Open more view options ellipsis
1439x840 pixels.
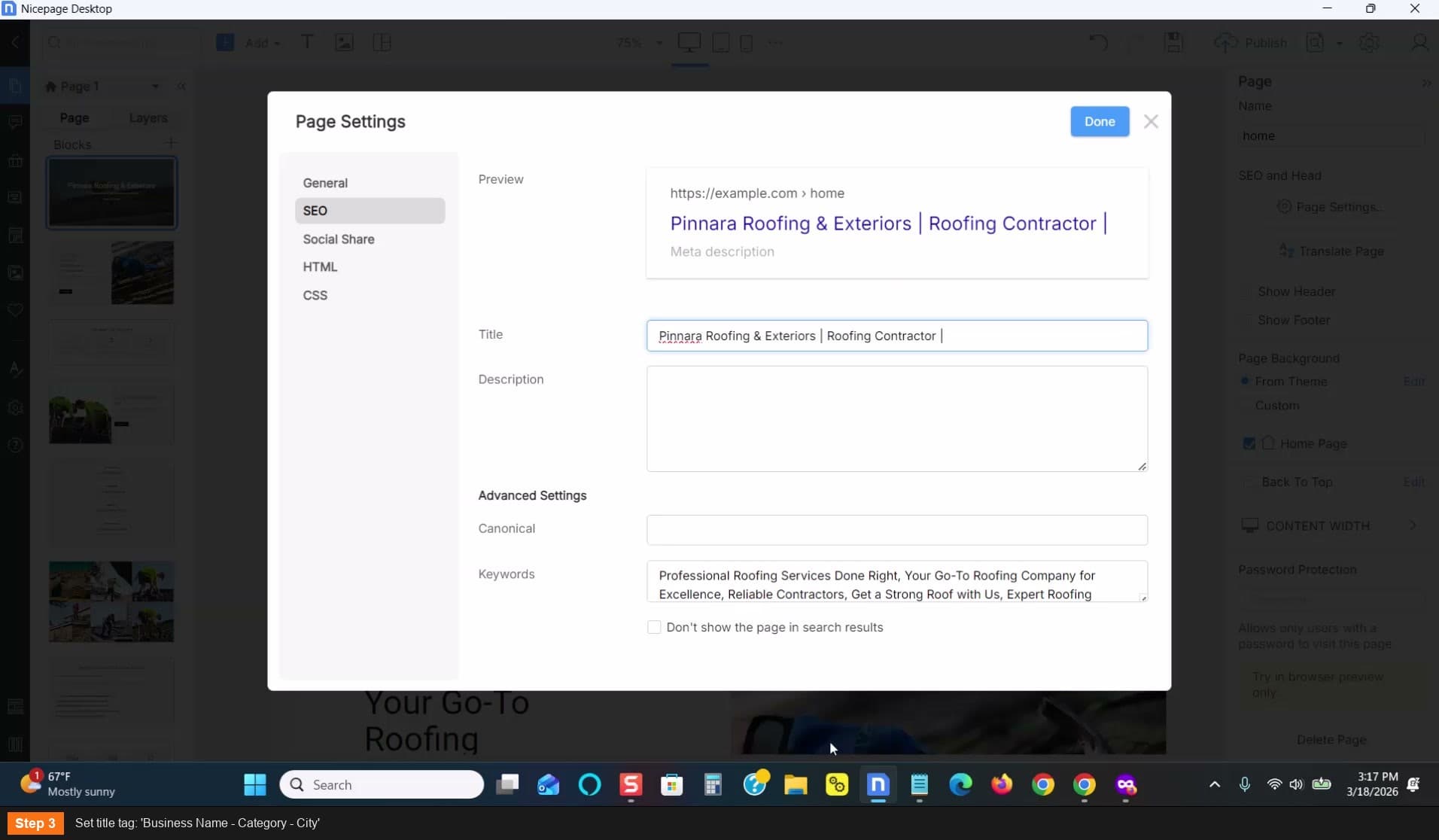coord(775,43)
